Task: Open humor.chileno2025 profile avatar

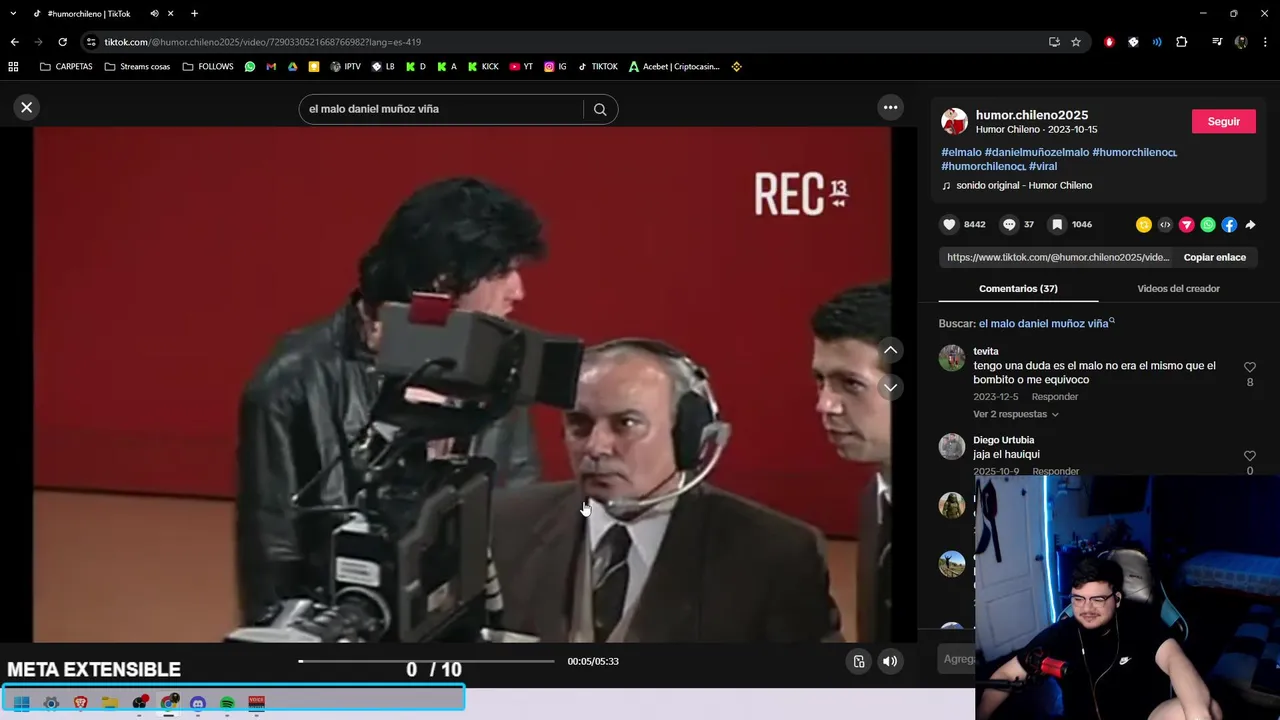Action: (x=954, y=121)
